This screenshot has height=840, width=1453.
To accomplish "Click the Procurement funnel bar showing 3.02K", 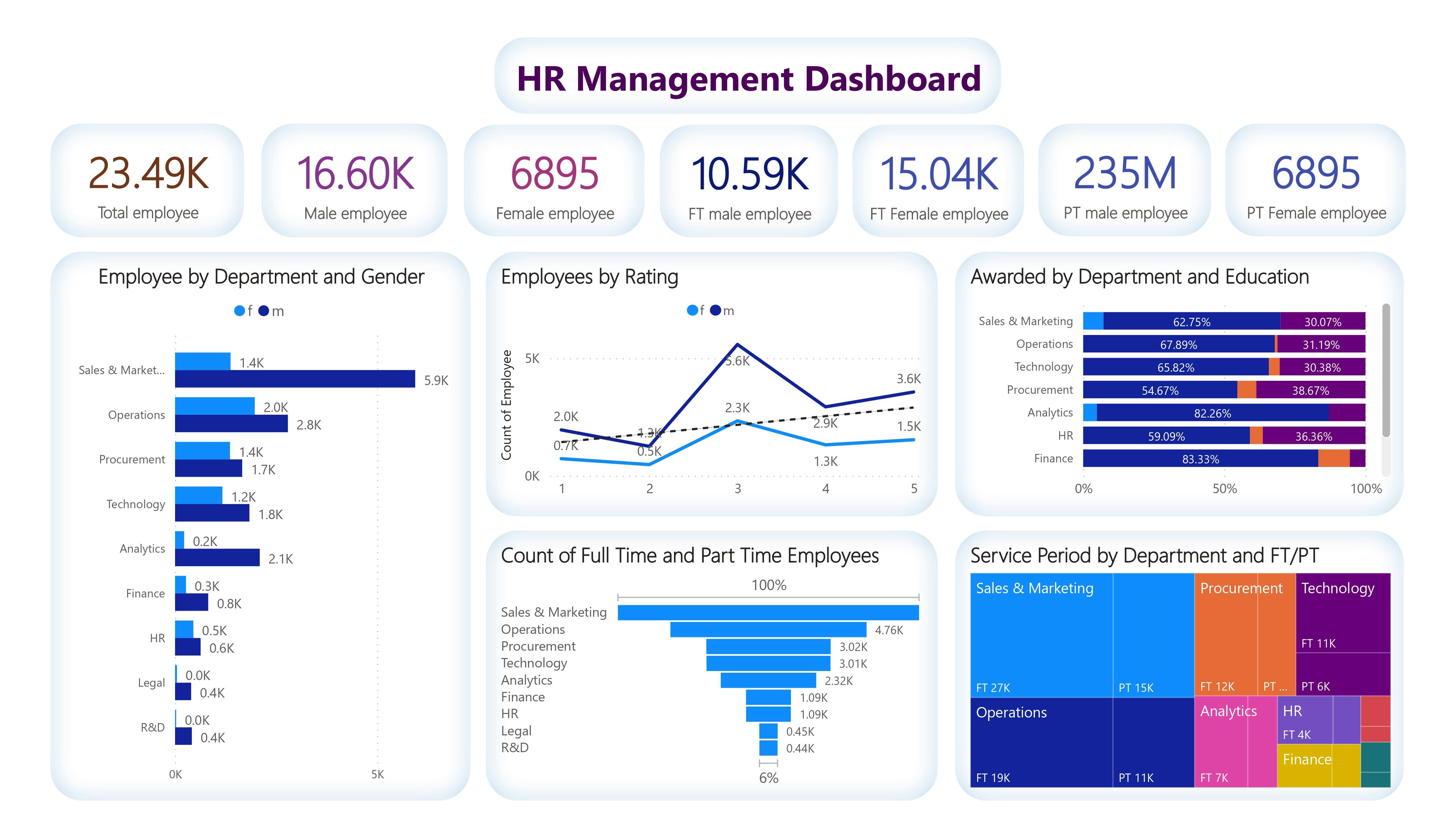I will 768,646.
